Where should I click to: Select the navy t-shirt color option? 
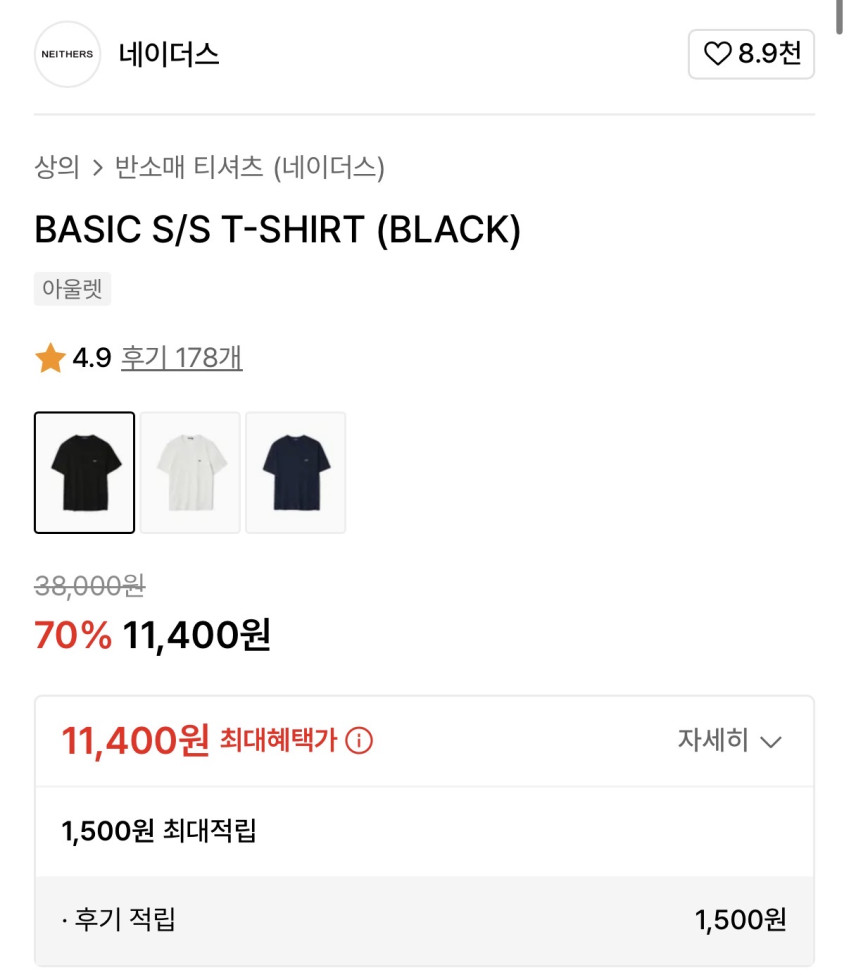point(296,473)
